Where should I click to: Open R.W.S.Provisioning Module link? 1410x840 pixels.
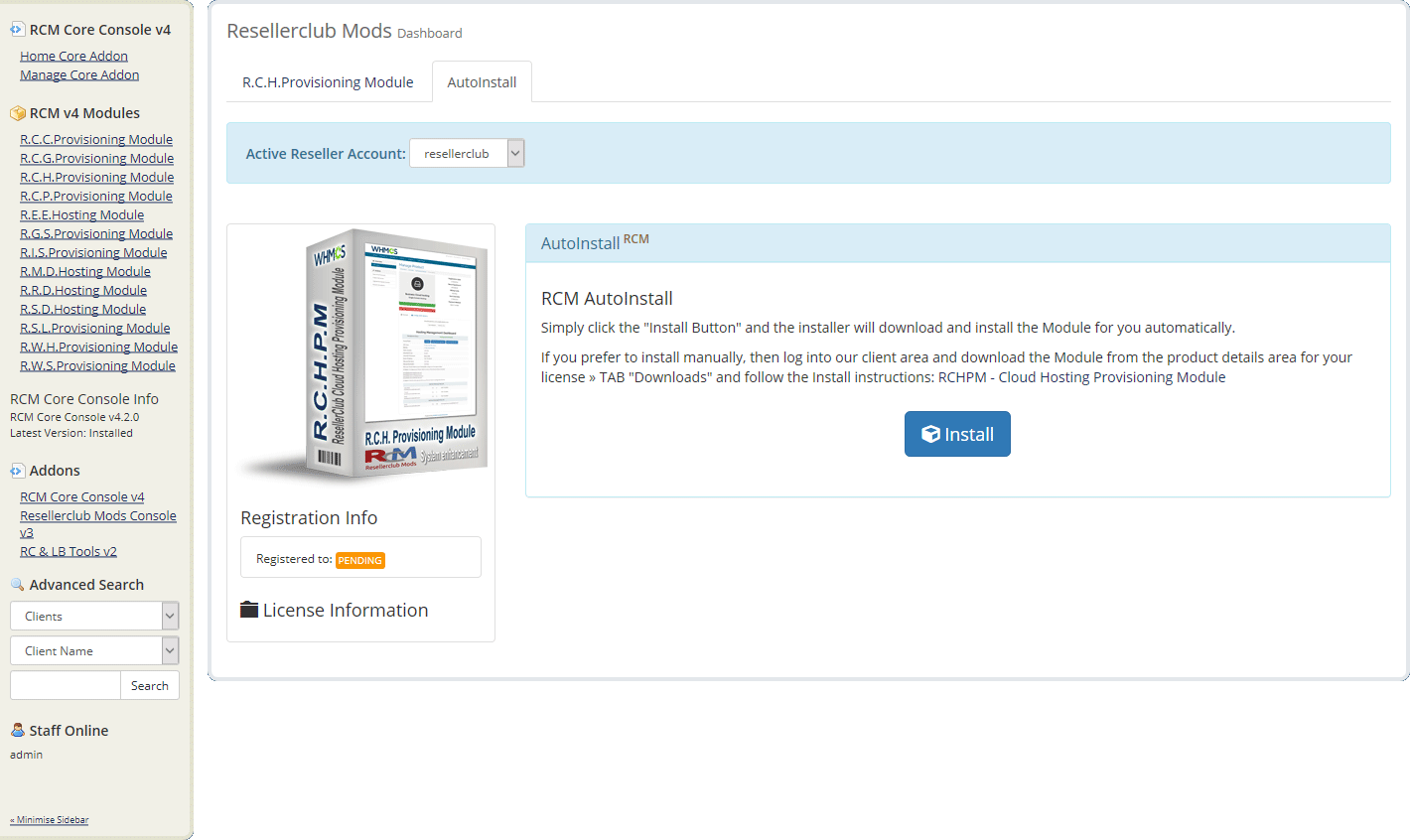(x=97, y=365)
